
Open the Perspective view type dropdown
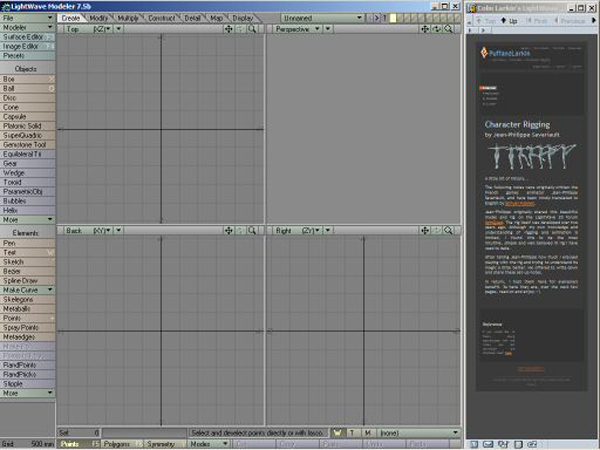pyautogui.click(x=297, y=29)
